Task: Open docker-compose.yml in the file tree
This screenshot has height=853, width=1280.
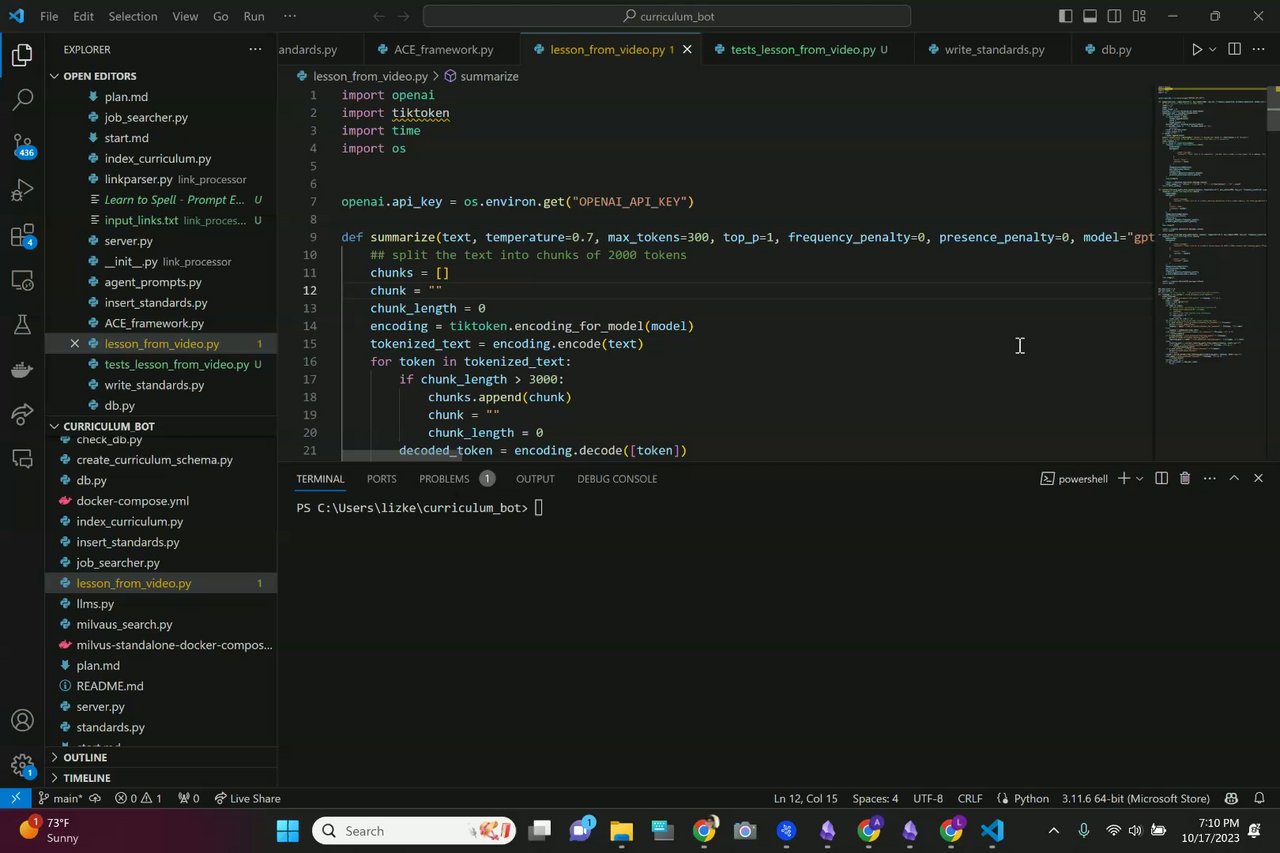Action: click(x=132, y=501)
